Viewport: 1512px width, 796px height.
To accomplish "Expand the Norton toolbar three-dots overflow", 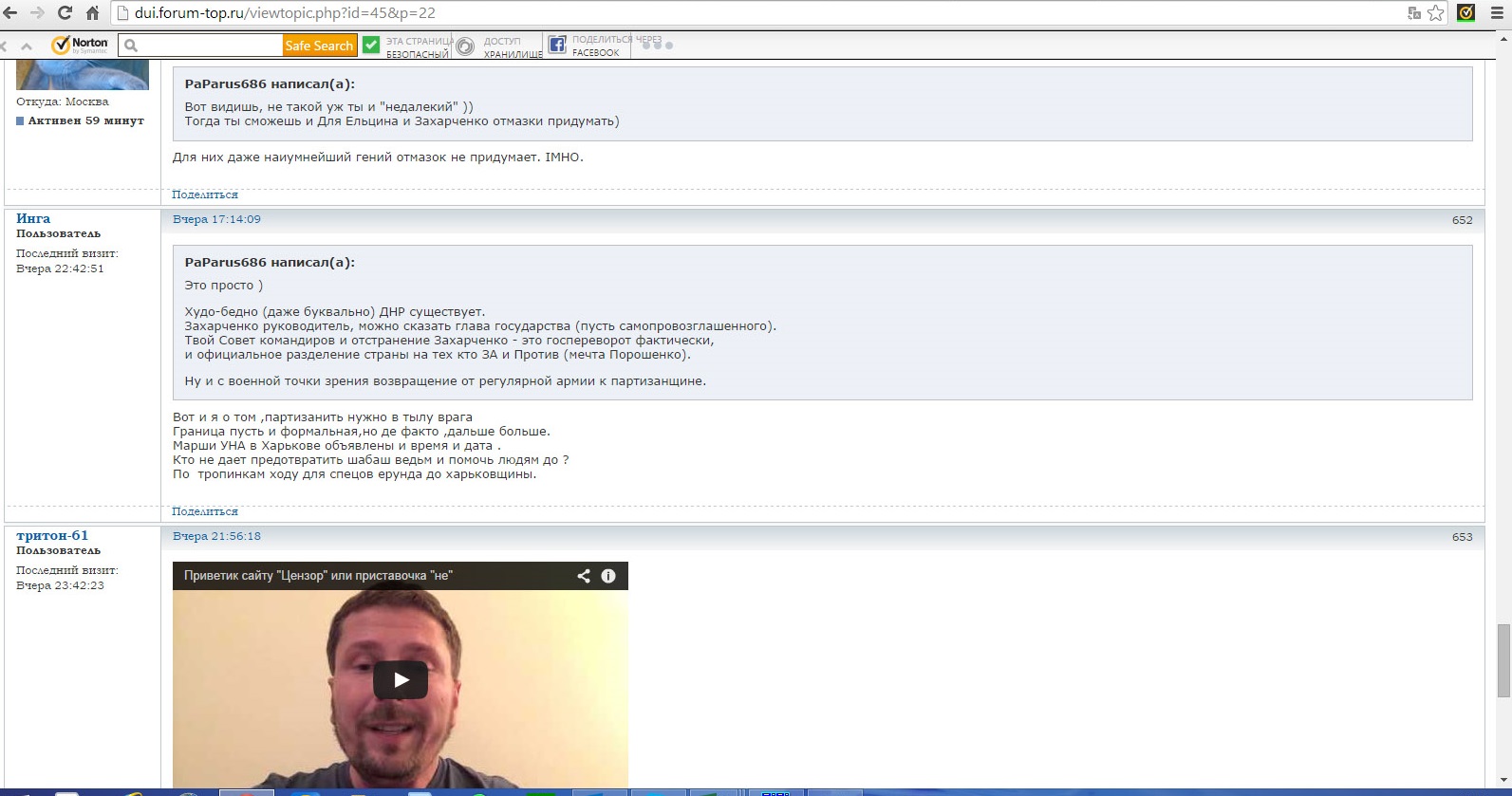I will [x=657, y=46].
